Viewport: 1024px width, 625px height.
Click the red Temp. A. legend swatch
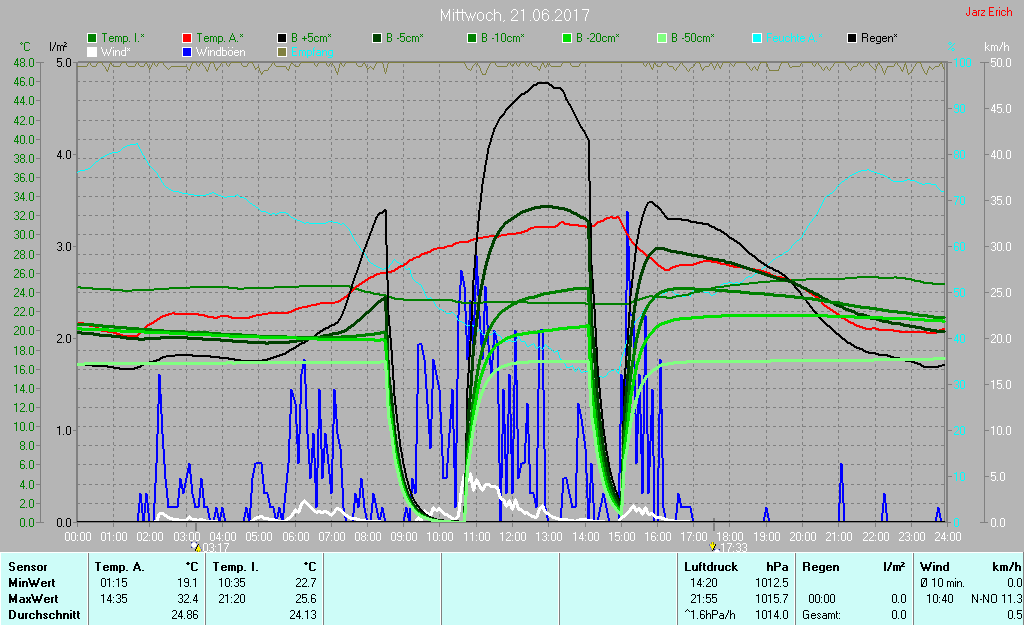click(x=187, y=38)
